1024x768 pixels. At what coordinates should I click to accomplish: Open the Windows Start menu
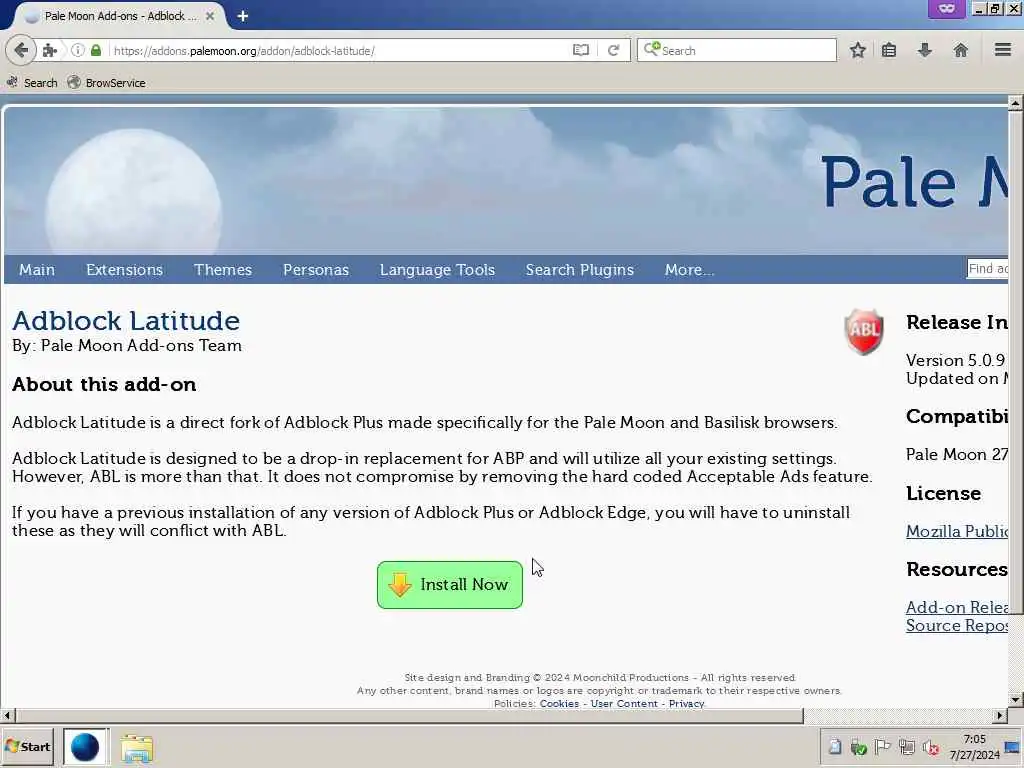click(x=27, y=747)
